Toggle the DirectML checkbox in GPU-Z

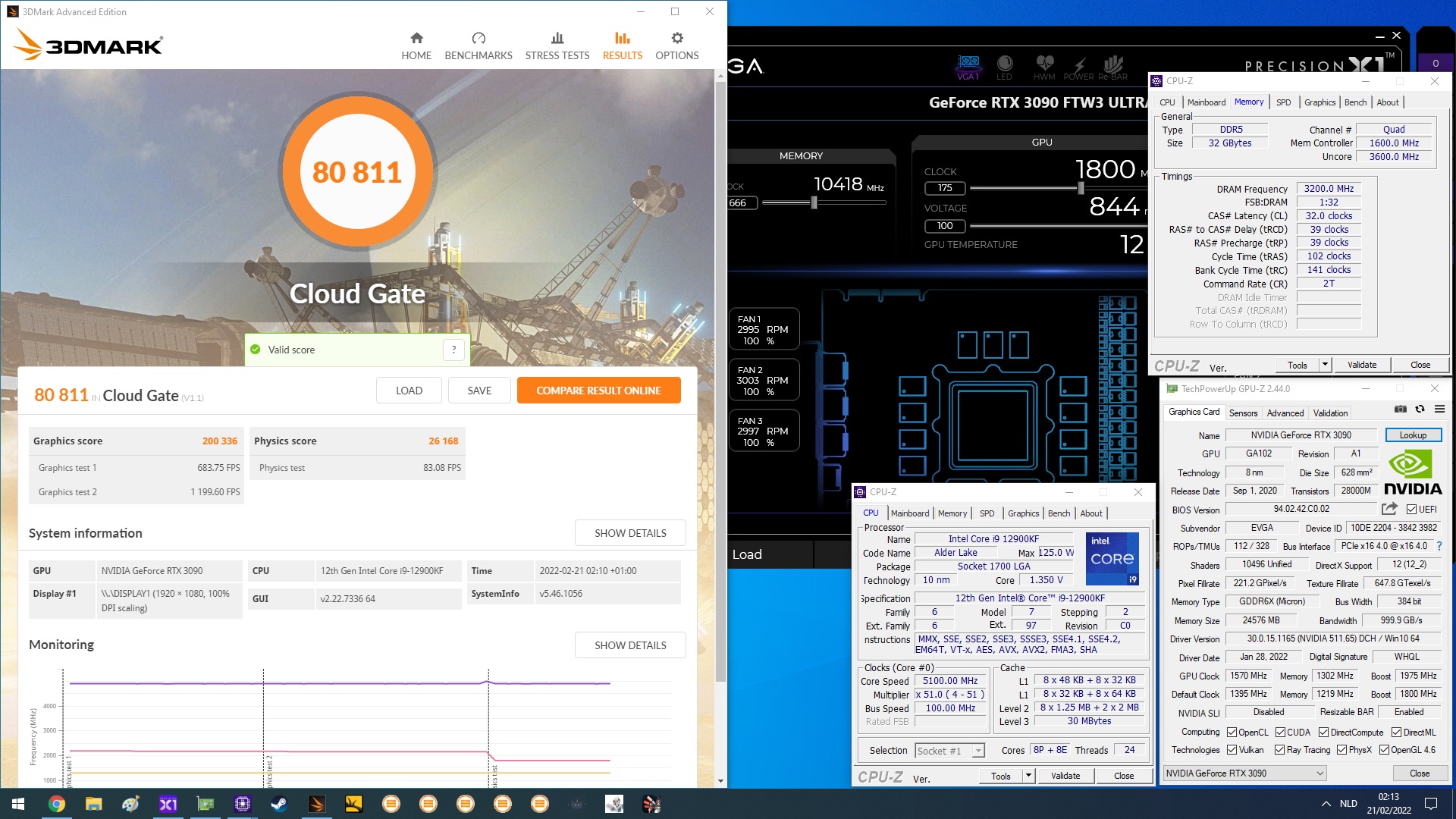point(1396,733)
